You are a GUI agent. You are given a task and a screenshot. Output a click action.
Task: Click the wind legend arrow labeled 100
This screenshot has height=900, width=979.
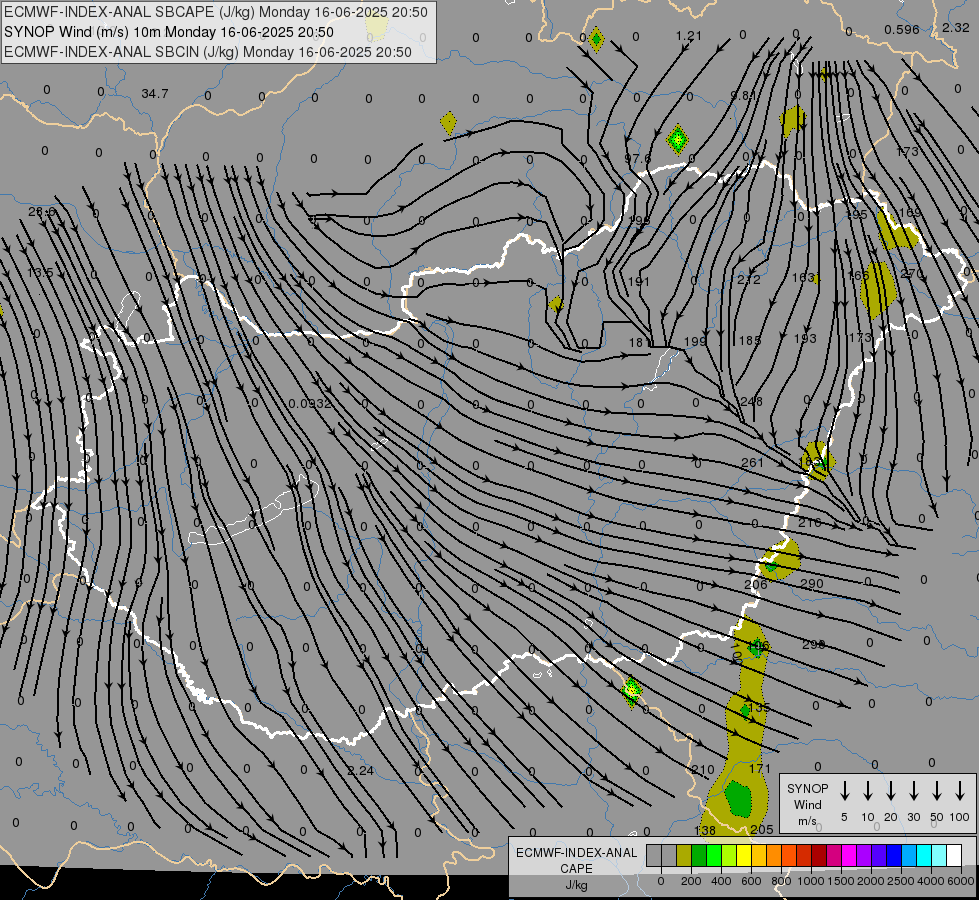[960, 791]
